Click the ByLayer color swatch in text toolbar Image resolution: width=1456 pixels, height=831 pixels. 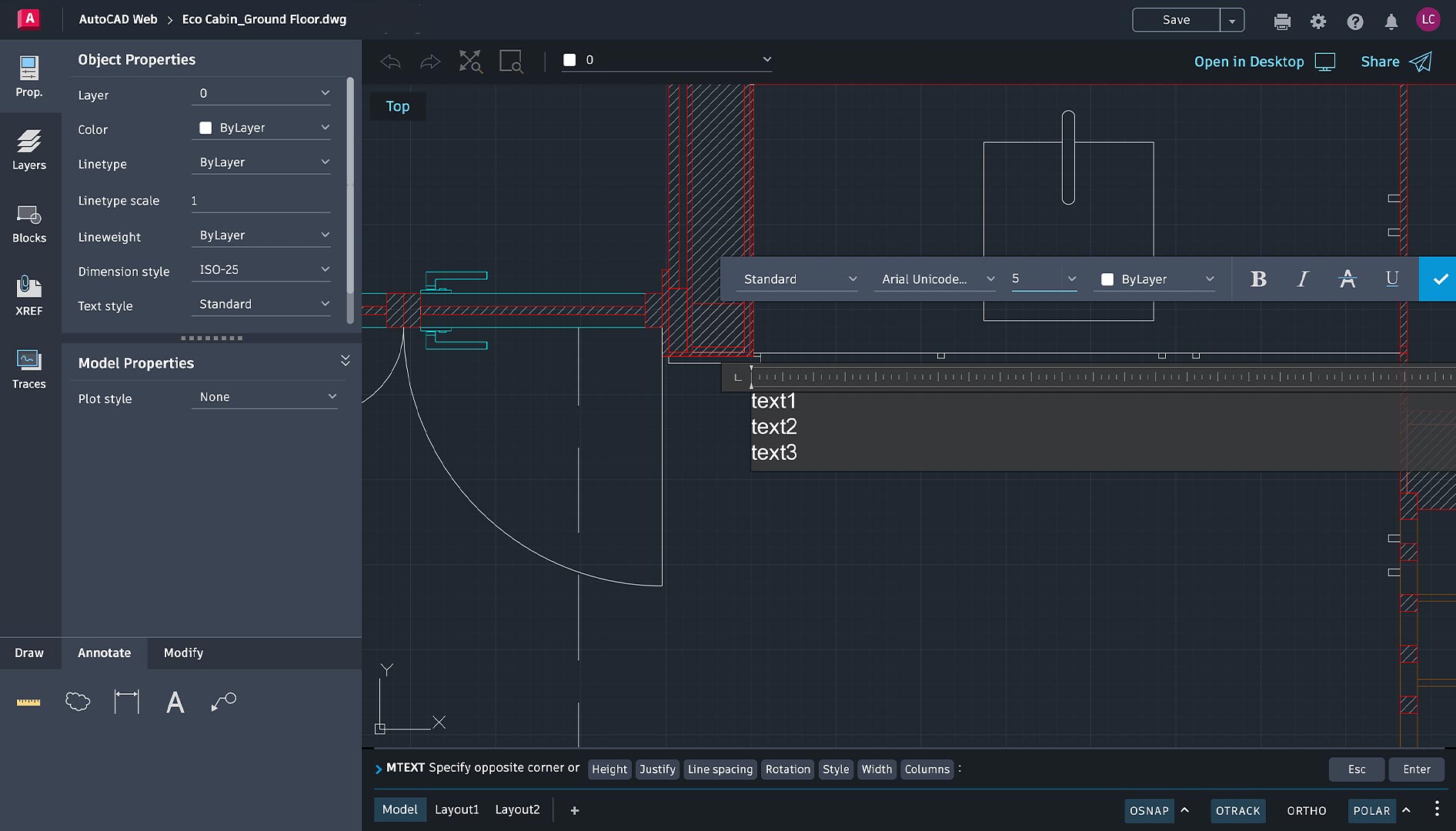(1107, 279)
